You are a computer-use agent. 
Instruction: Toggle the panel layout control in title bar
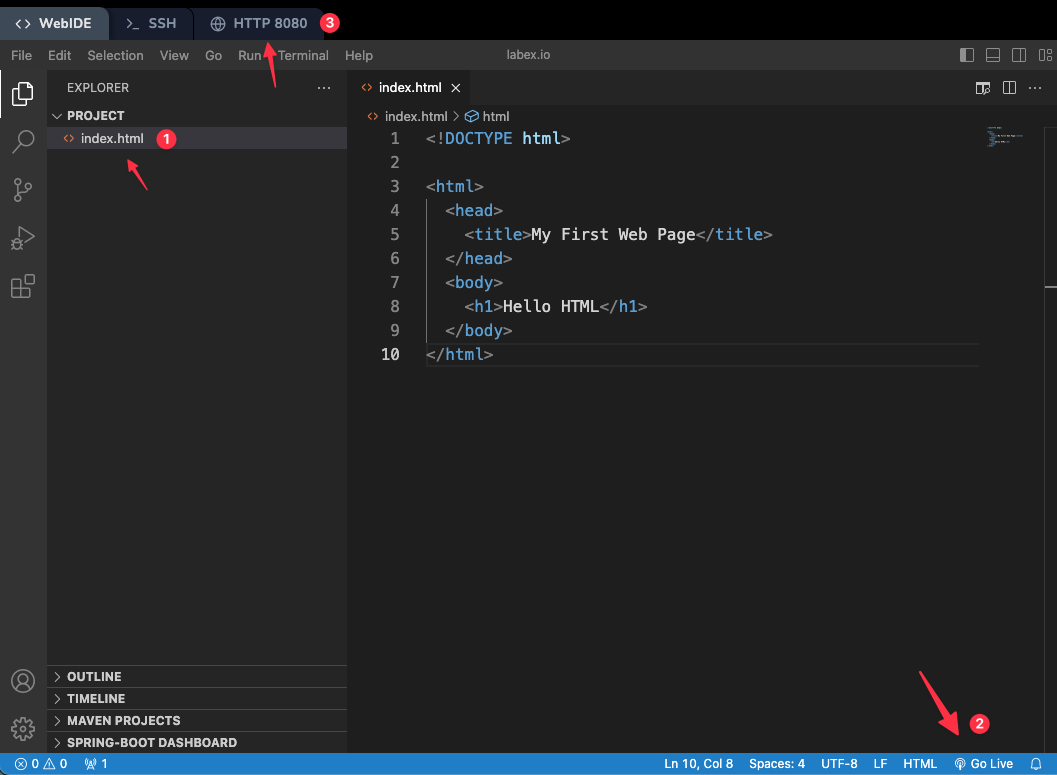tap(992, 55)
